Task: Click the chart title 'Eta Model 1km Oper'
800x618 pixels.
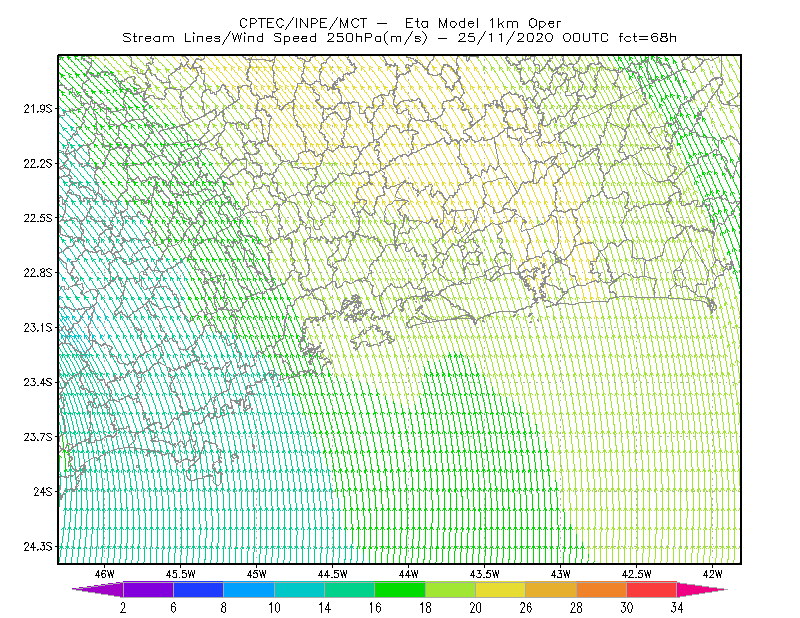Action: point(483,23)
